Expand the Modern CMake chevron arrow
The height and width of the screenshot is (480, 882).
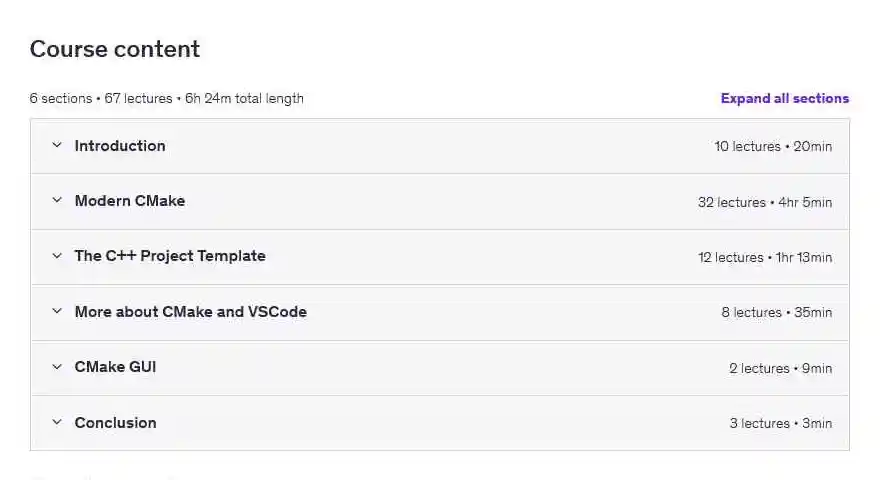click(57, 200)
